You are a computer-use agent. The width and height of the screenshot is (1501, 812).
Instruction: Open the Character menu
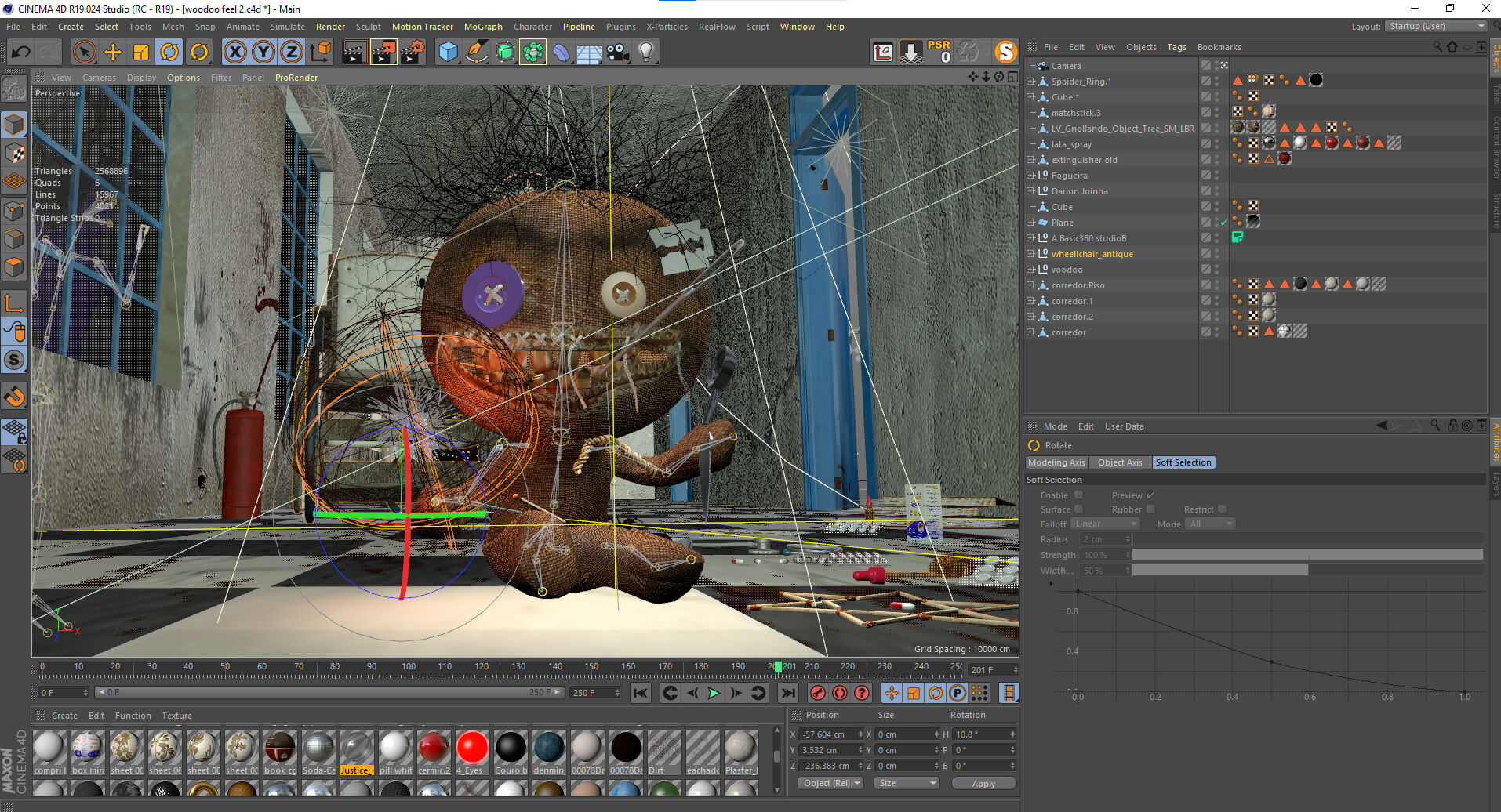[x=532, y=27]
